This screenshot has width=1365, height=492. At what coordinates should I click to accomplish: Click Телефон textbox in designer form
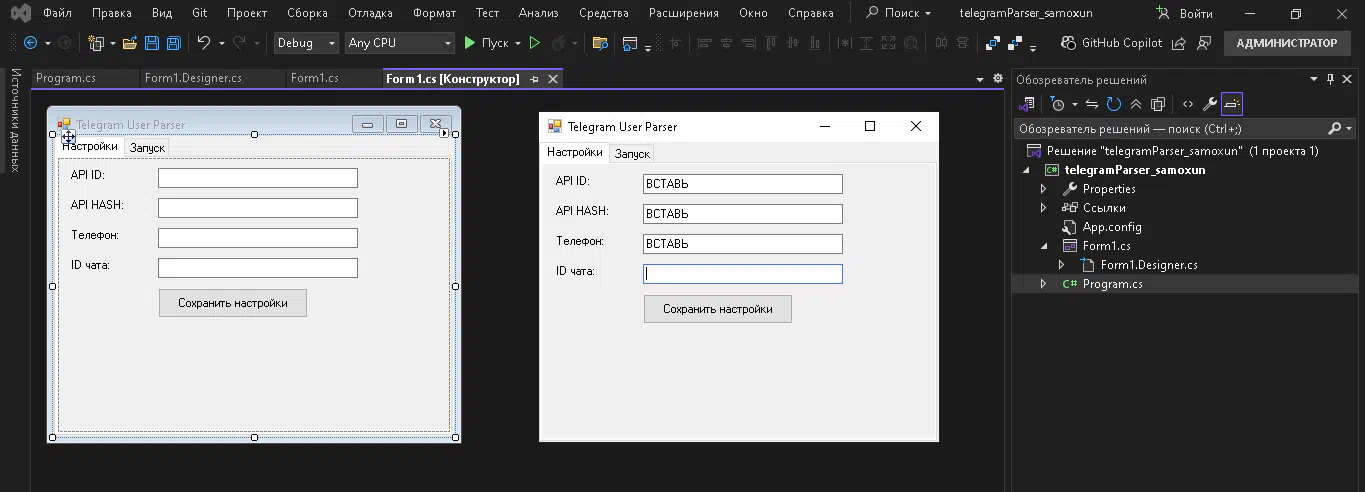coord(258,238)
